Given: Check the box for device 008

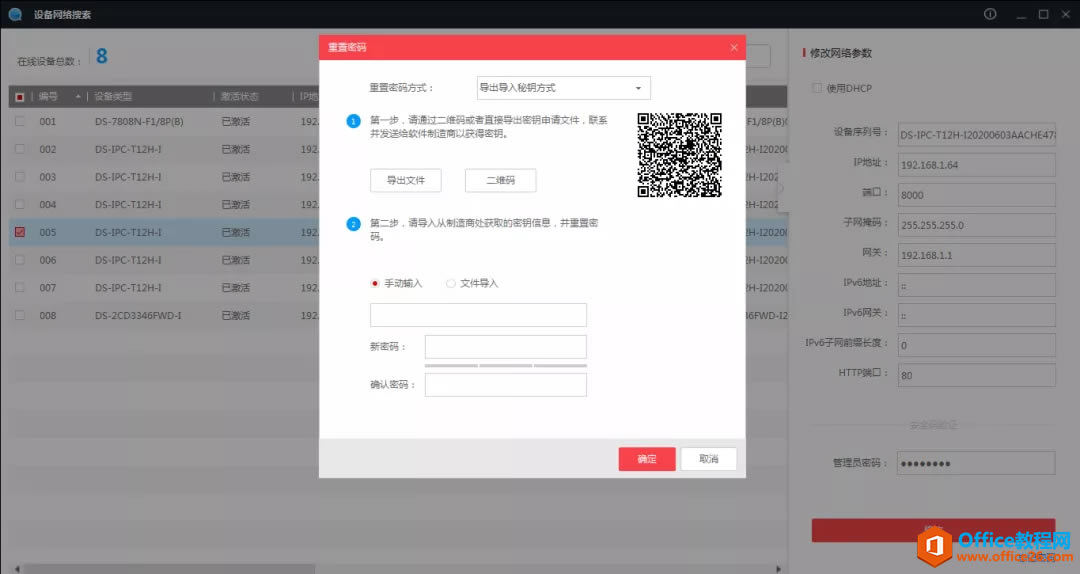Looking at the screenshot, I should tap(20, 315).
